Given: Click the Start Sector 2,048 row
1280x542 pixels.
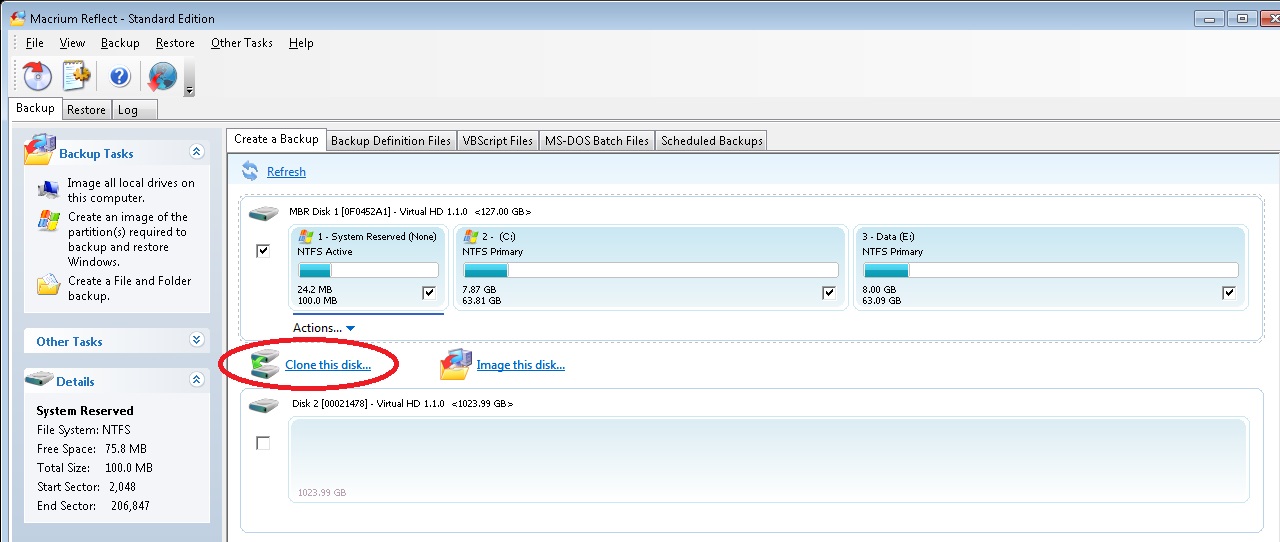Looking at the screenshot, I should point(86,487).
